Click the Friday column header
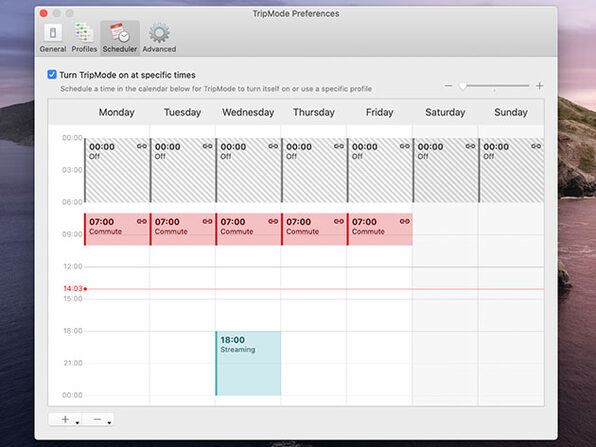Screen dimensions: 596x447 pos(379,112)
